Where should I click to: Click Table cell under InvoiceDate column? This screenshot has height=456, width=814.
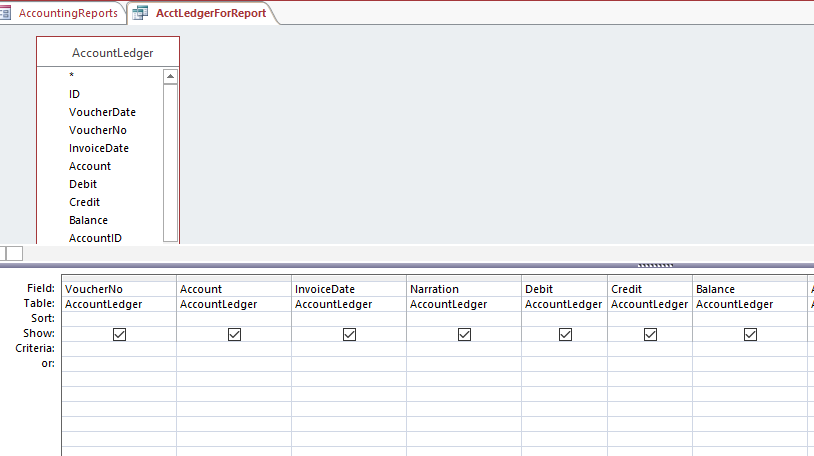[349, 304]
